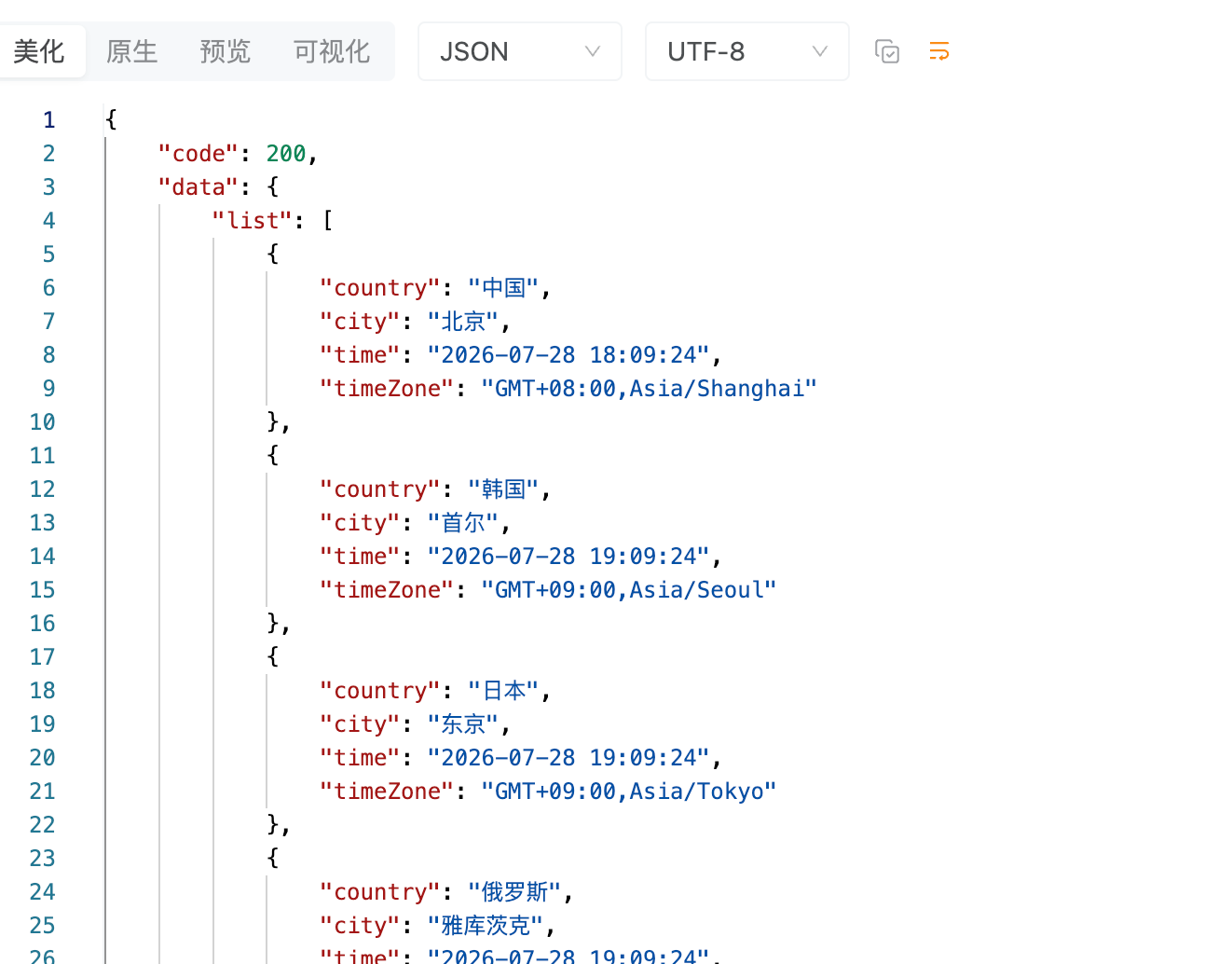1232x964 pixels.
Task: Click line number 1 in the gutter
Action: click(48, 120)
